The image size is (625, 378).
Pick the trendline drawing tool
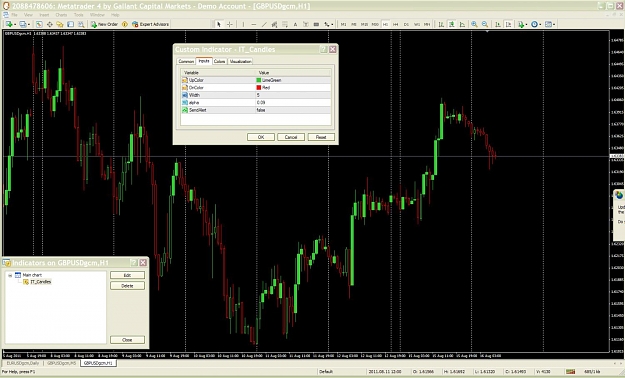(264, 24)
